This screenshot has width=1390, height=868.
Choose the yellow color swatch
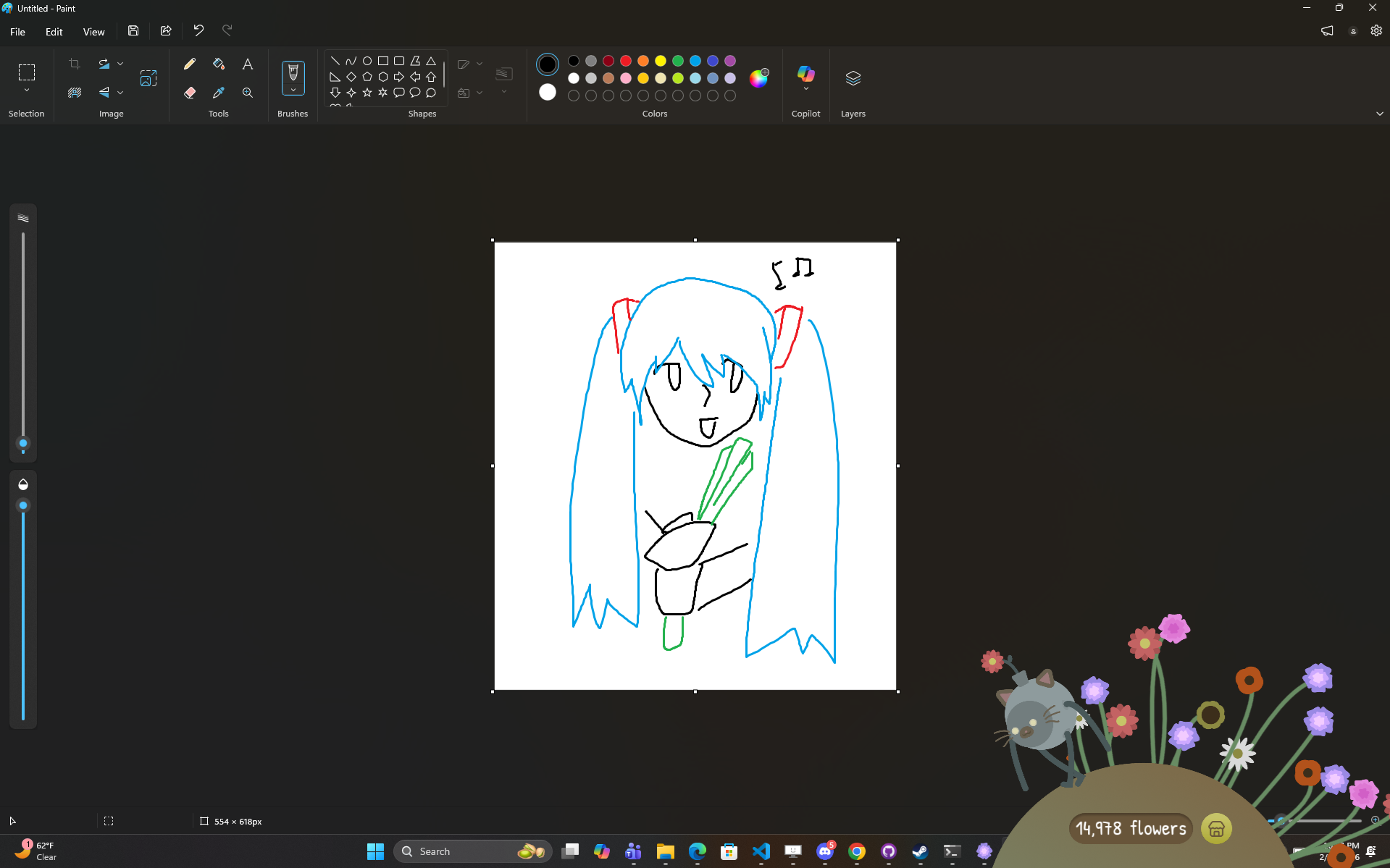661,61
